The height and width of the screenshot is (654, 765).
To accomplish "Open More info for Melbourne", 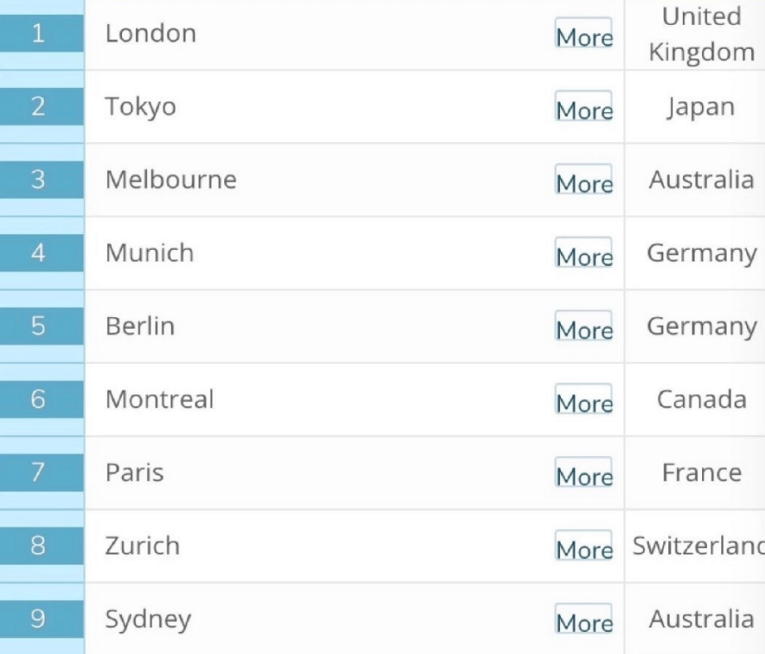I will click(584, 183).
